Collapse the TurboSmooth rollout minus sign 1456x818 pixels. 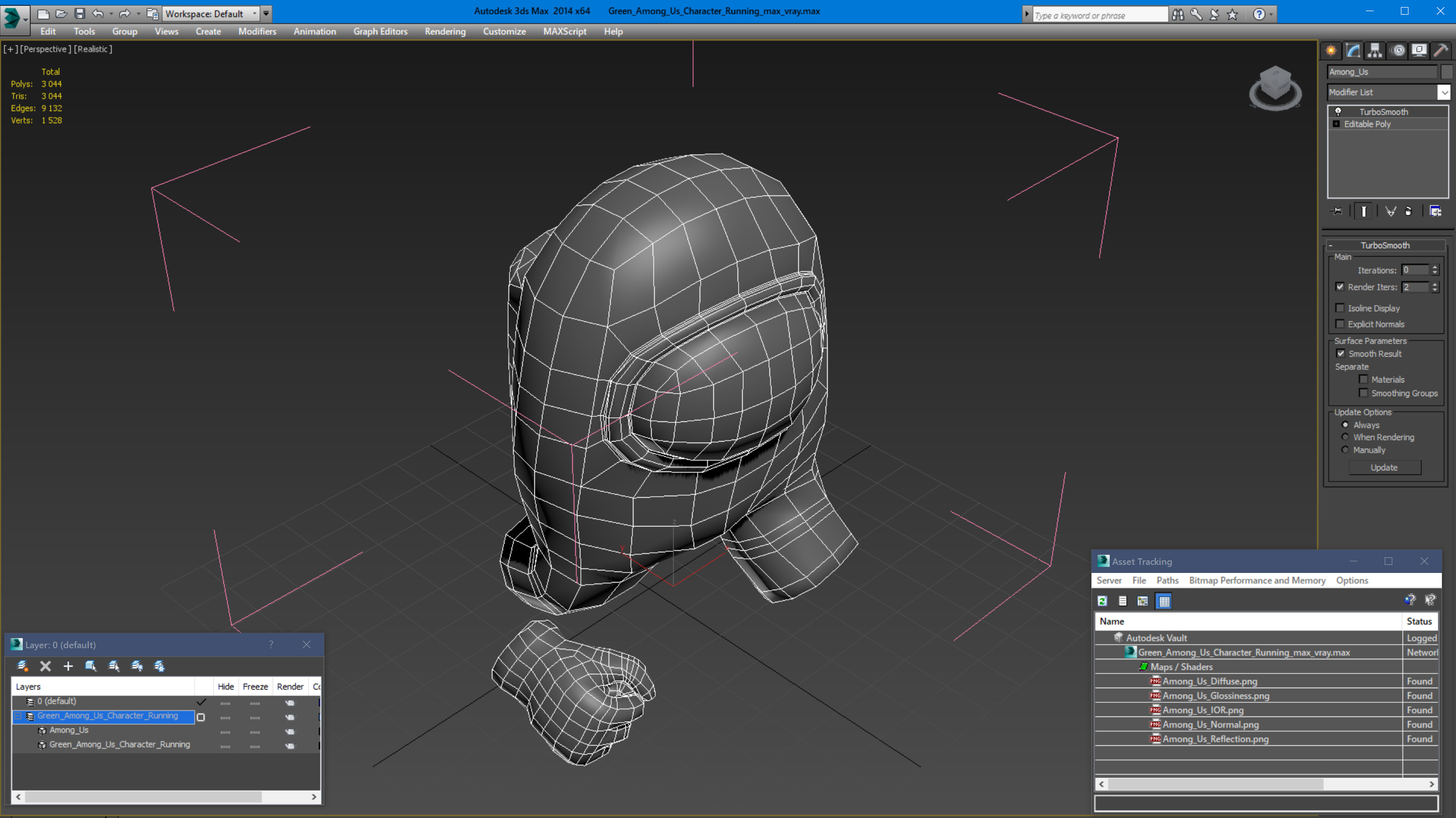click(x=1331, y=245)
